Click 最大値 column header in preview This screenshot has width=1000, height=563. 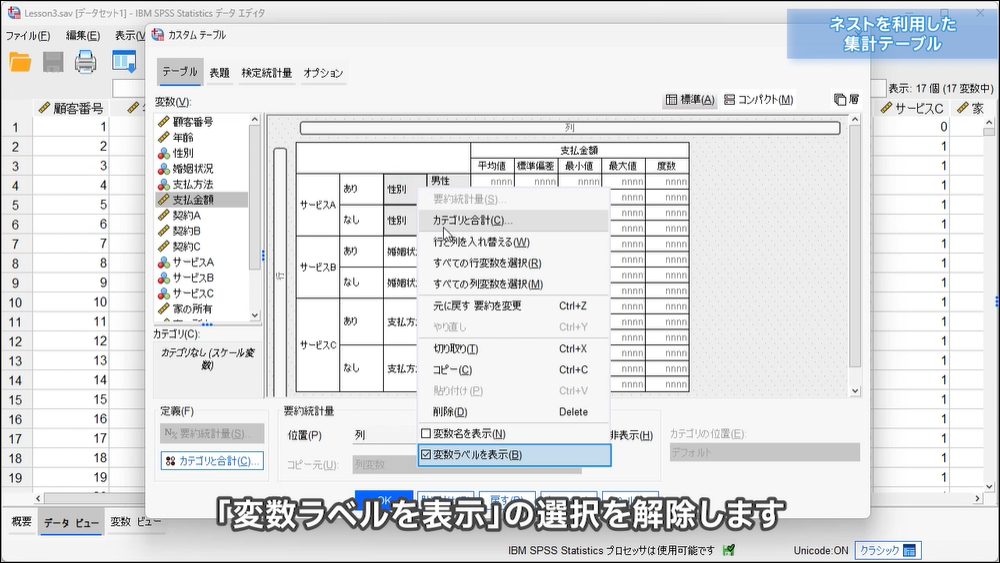(623, 166)
